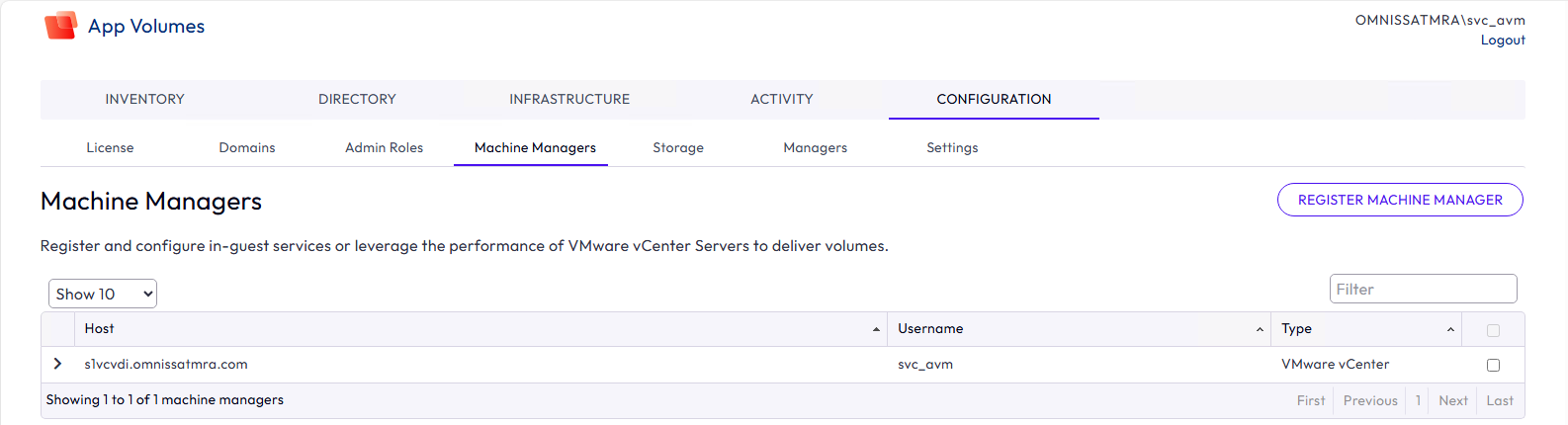Viewport: 1568px width, 425px height.
Task: Click the App Volumes logo icon
Action: pyautogui.click(x=60, y=26)
